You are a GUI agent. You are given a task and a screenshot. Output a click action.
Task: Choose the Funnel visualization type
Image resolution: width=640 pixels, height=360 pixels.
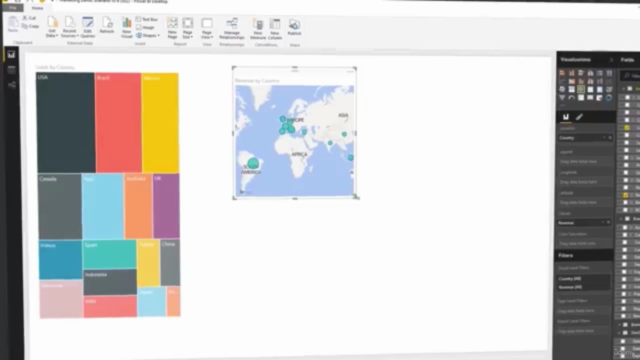pos(562,98)
